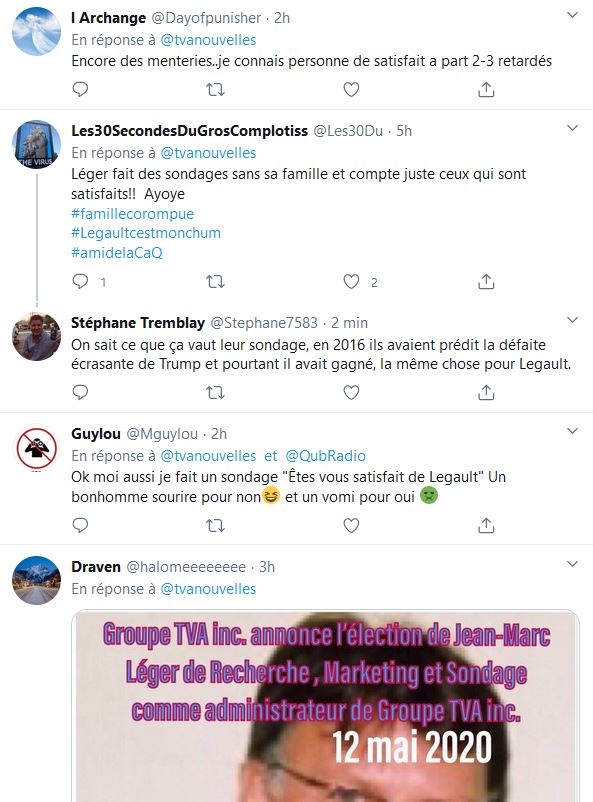593x802 pixels.
Task: Follow the #Legaultcestmonchum hashtag link
Action: pyautogui.click(x=146, y=233)
